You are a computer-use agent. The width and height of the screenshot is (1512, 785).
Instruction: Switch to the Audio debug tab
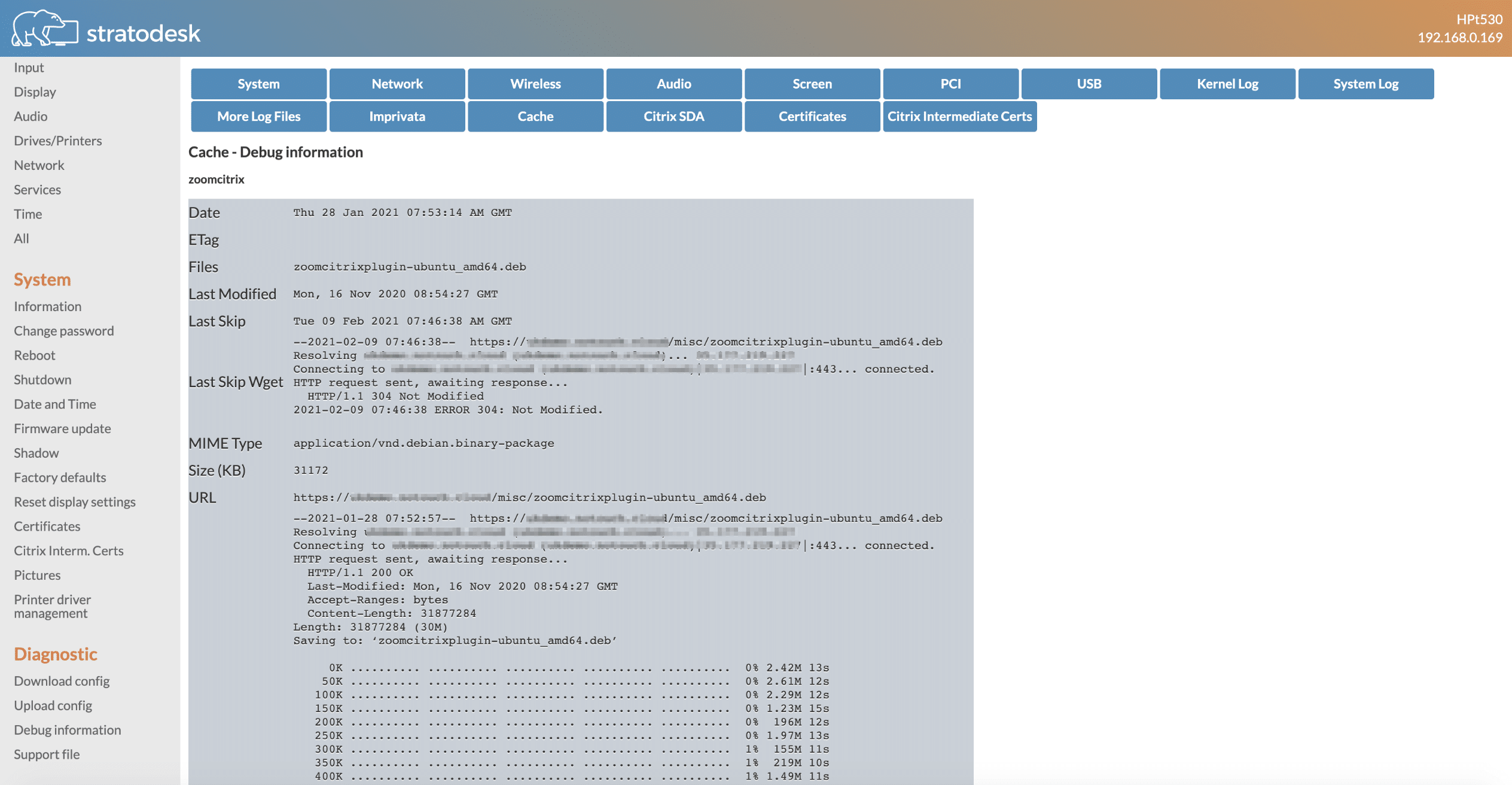pos(674,84)
